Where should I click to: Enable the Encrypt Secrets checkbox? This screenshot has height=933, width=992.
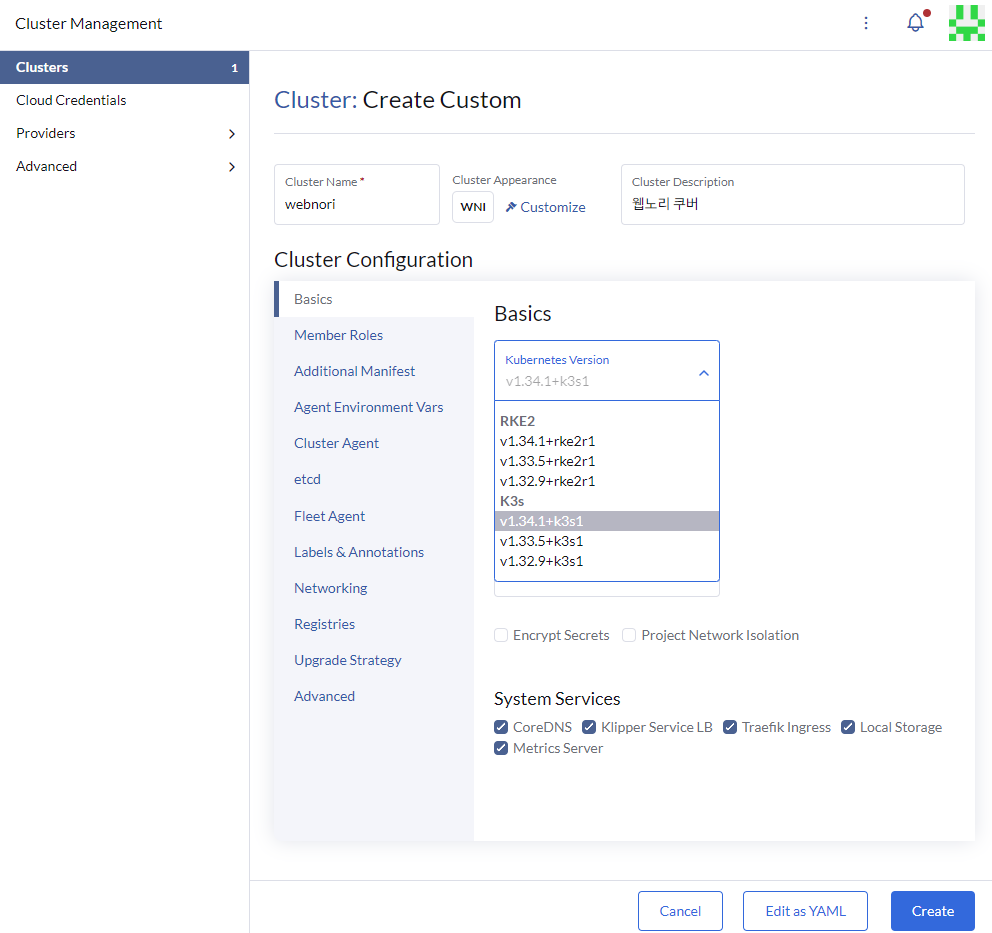point(501,635)
